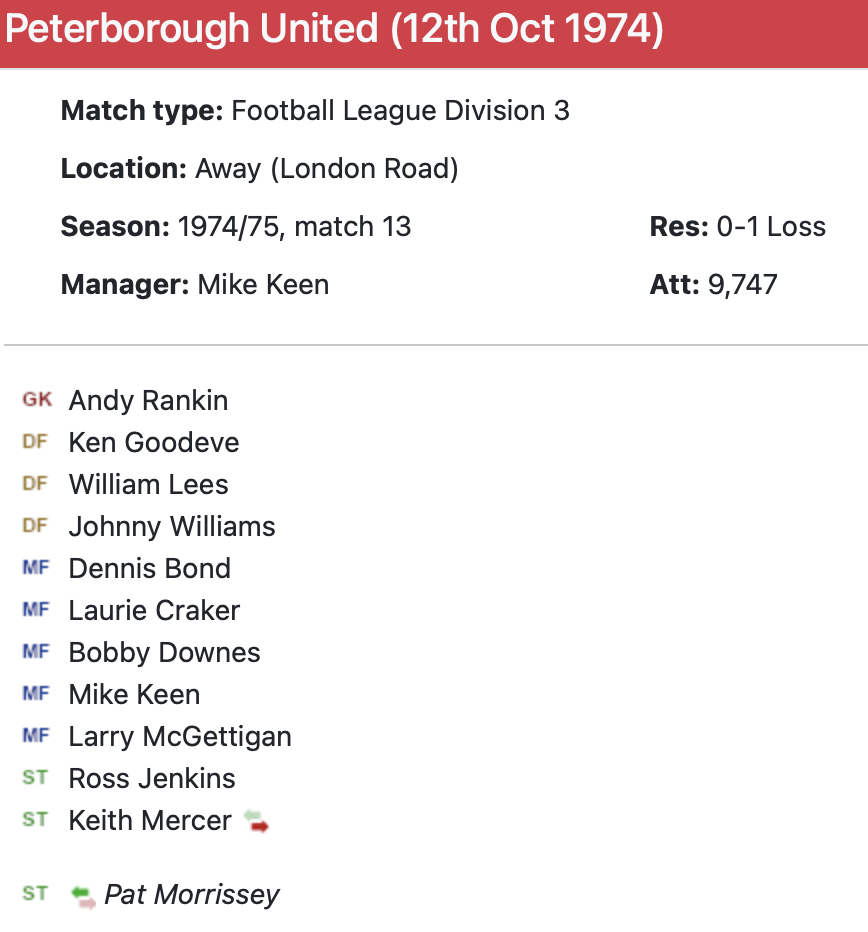Click the Peterborough United match title header
The height and width of the screenshot is (932, 868).
pos(334,31)
